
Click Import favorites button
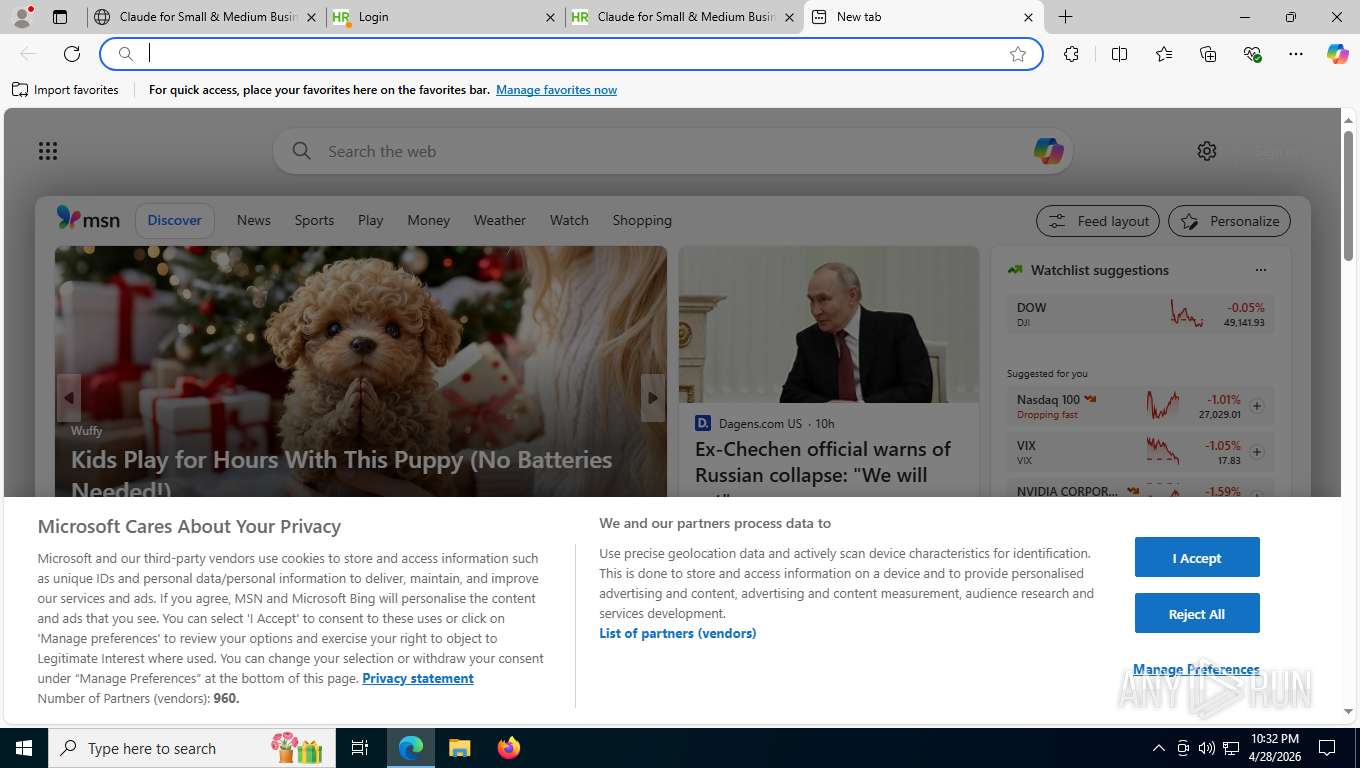click(66, 90)
